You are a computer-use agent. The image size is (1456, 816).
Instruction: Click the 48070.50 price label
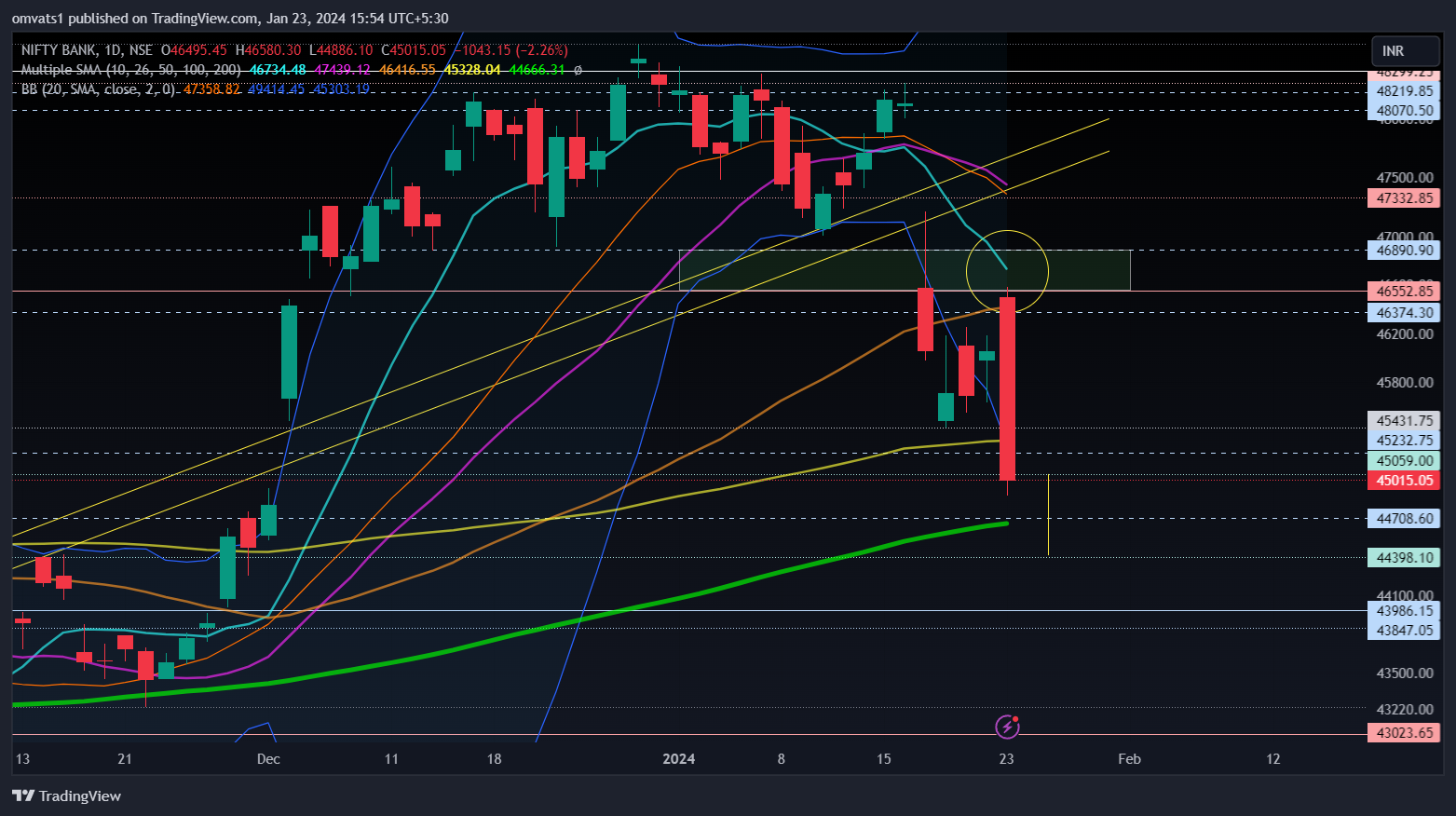click(x=1404, y=111)
